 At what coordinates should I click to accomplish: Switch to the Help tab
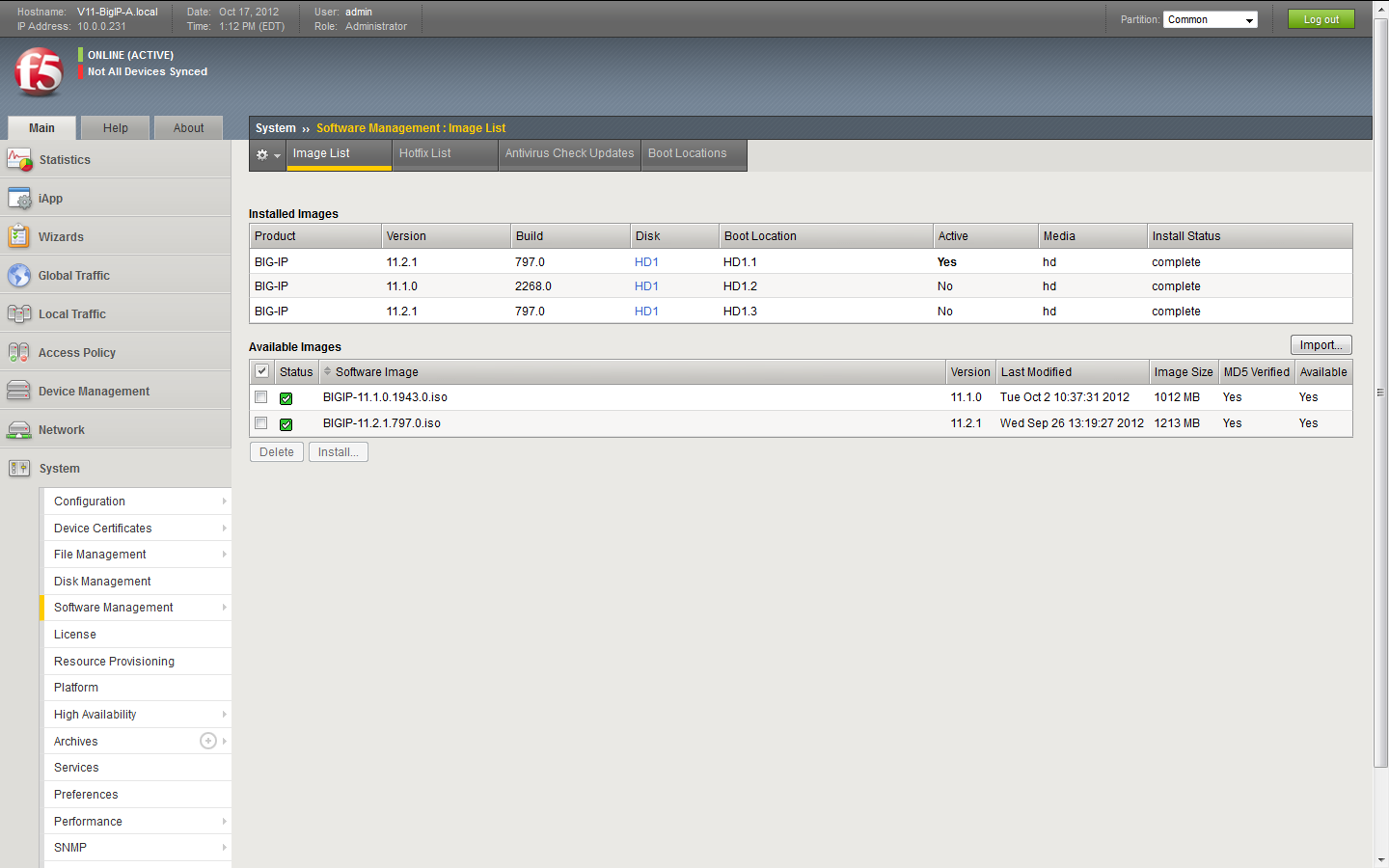pos(116,128)
